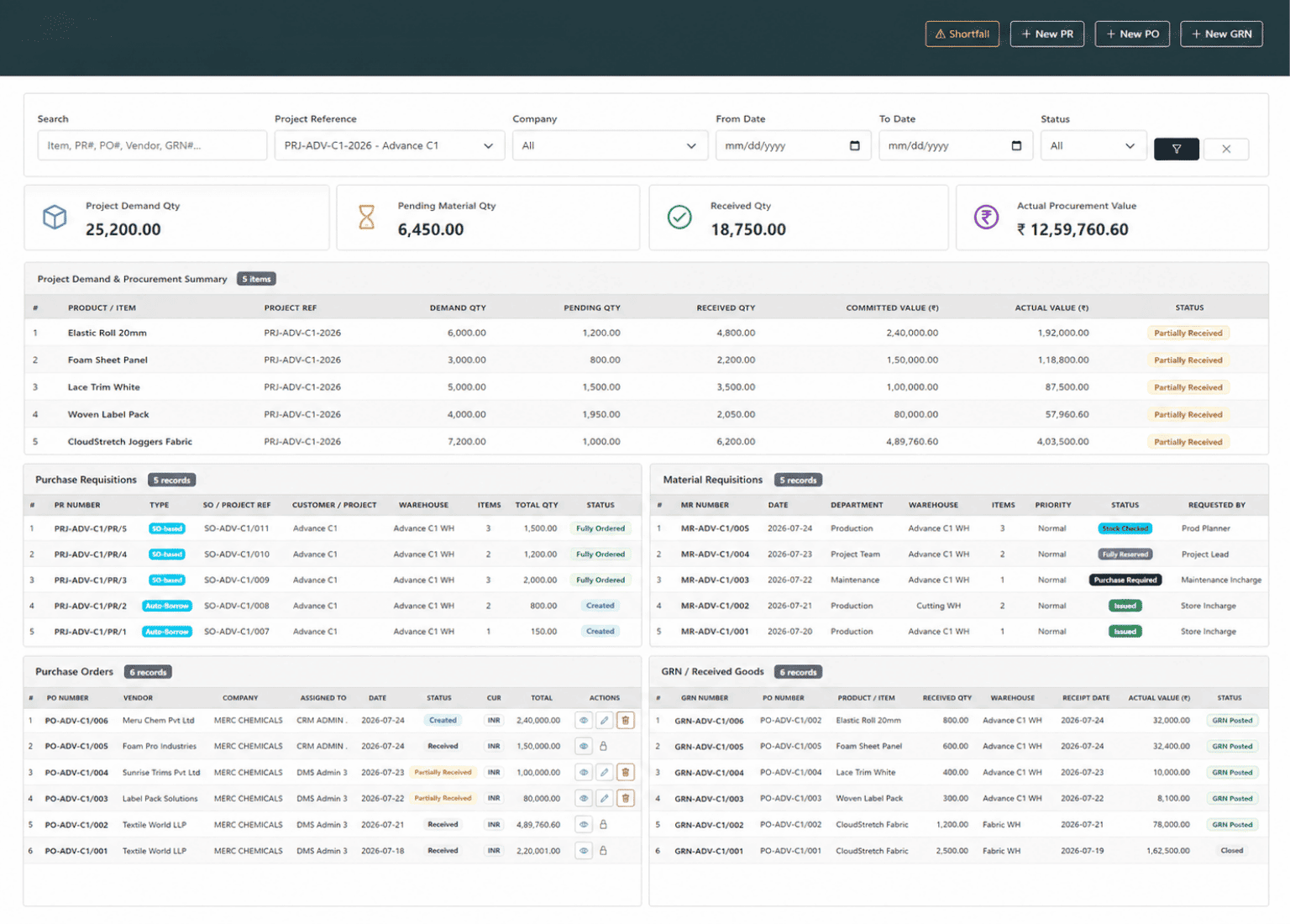Click the '5 records' badge beside Material Requisitions
Screen dimensions: 1290x924
click(x=798, y=480)
